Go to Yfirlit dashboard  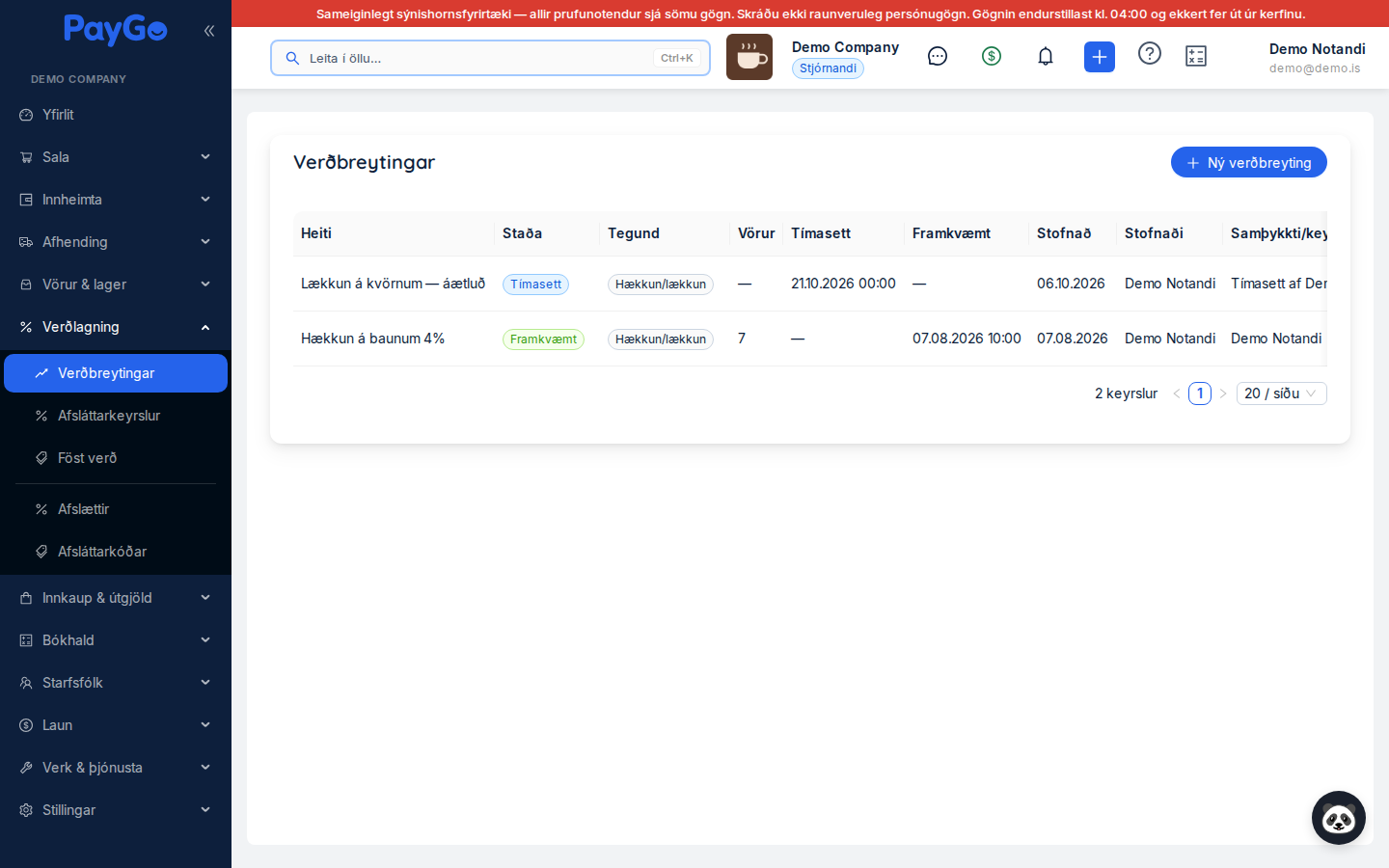point(116,115)
